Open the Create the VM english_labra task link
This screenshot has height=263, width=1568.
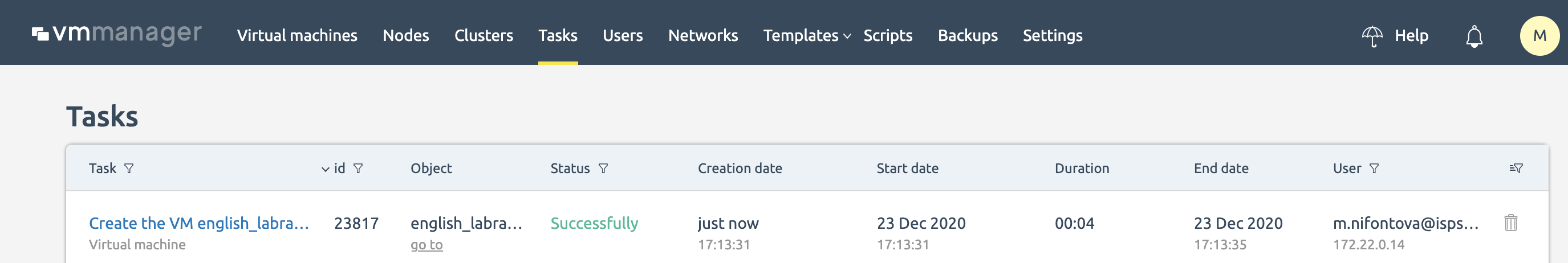tap(198, 223)
